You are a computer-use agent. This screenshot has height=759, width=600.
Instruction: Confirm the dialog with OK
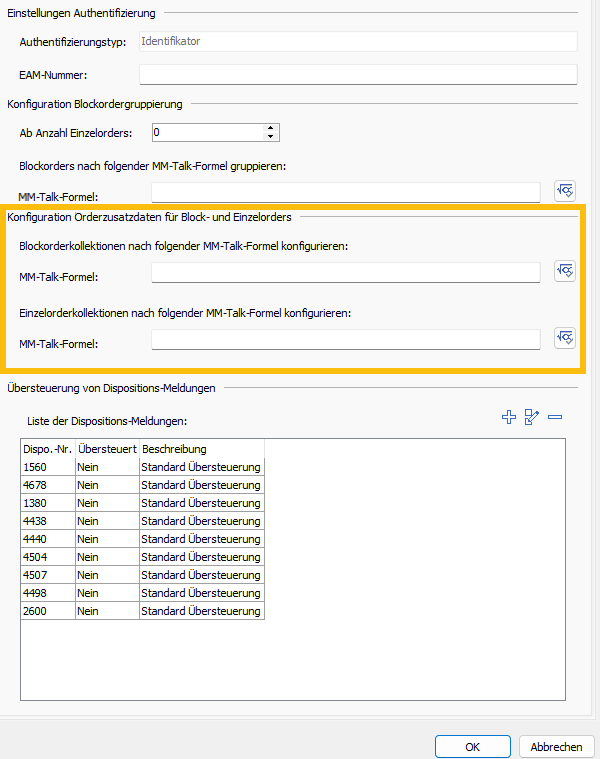[473, 746]
